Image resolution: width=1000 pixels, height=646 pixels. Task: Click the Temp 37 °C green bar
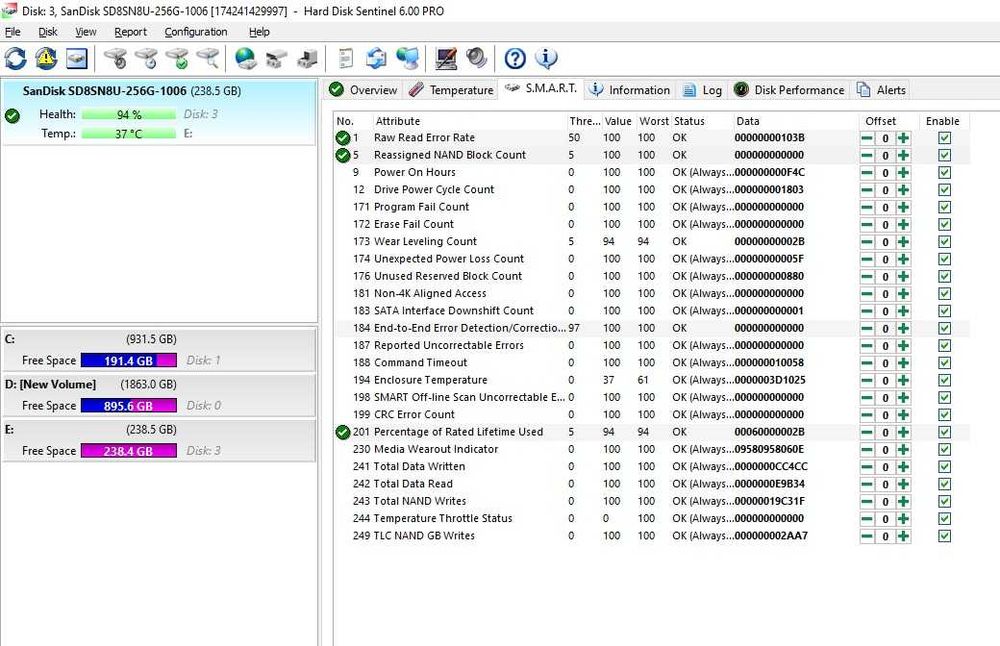129,134
